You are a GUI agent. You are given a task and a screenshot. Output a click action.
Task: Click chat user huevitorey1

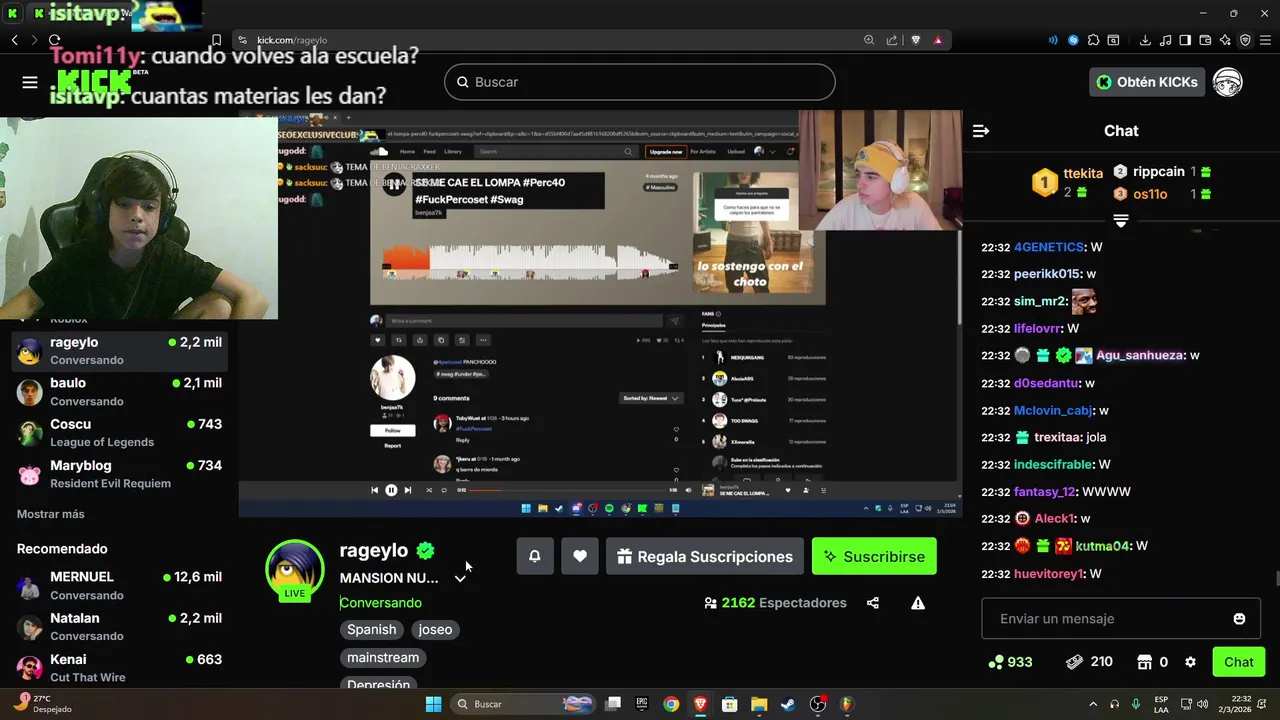[1049, 574]
